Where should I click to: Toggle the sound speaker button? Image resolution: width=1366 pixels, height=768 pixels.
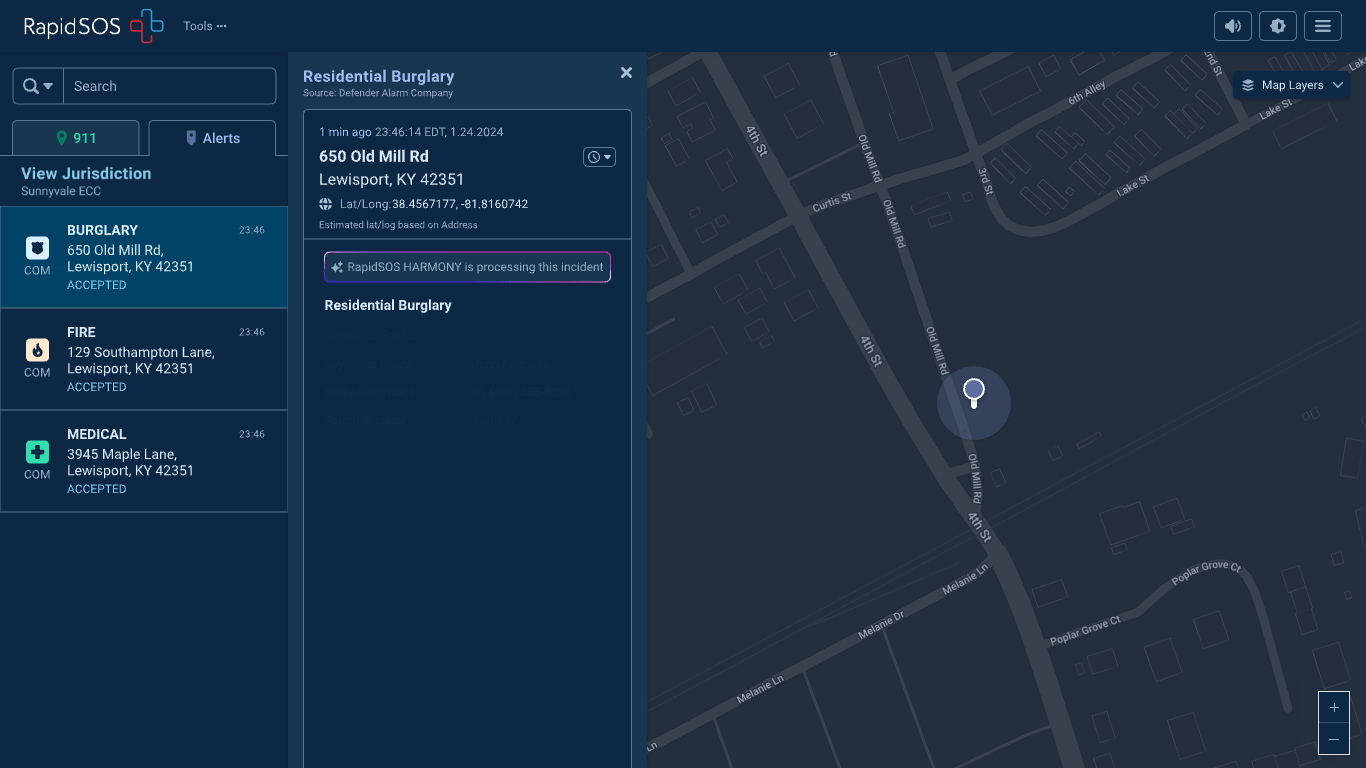click(1233, 26)
